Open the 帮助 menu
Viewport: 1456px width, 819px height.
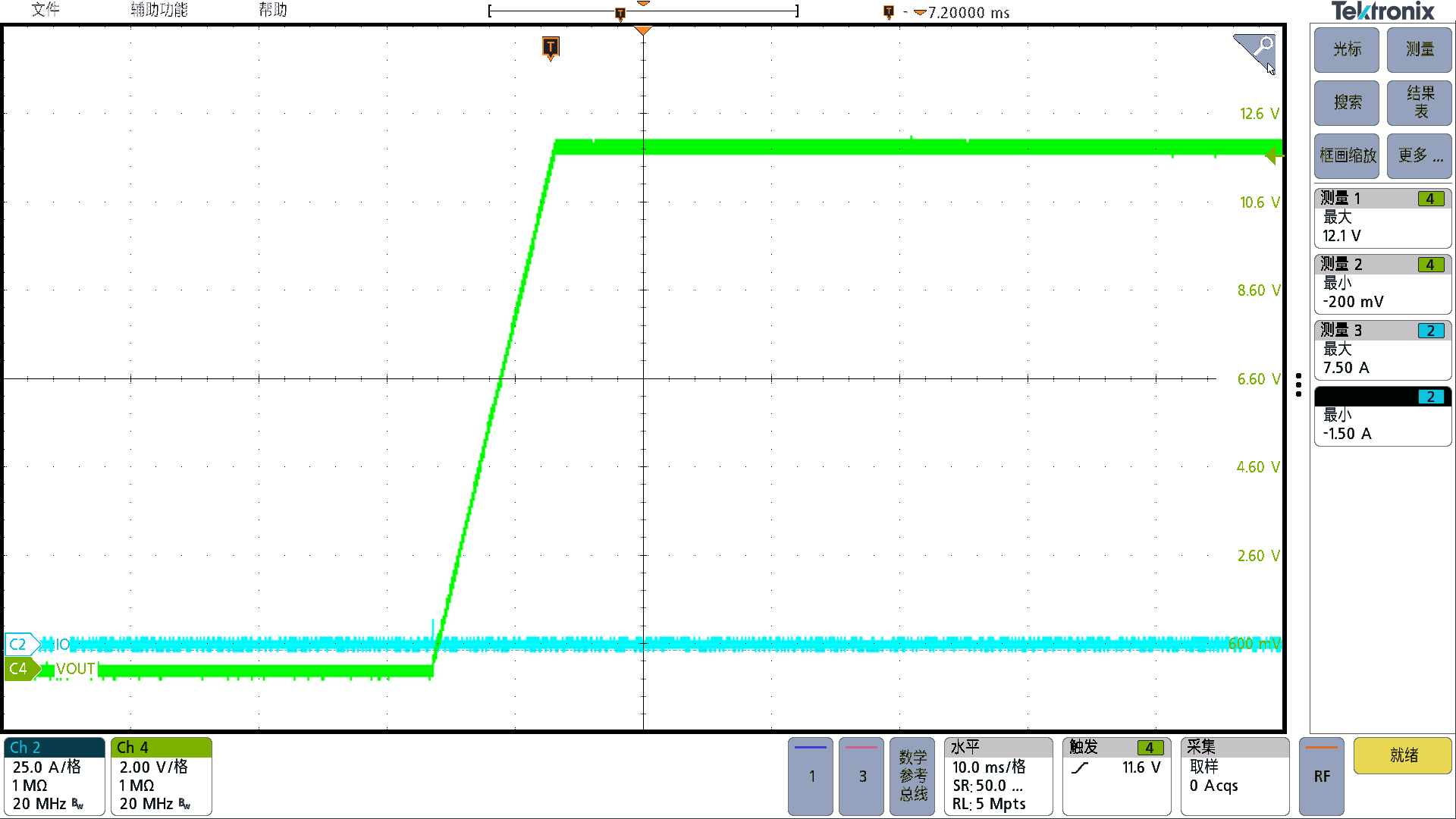273,10
